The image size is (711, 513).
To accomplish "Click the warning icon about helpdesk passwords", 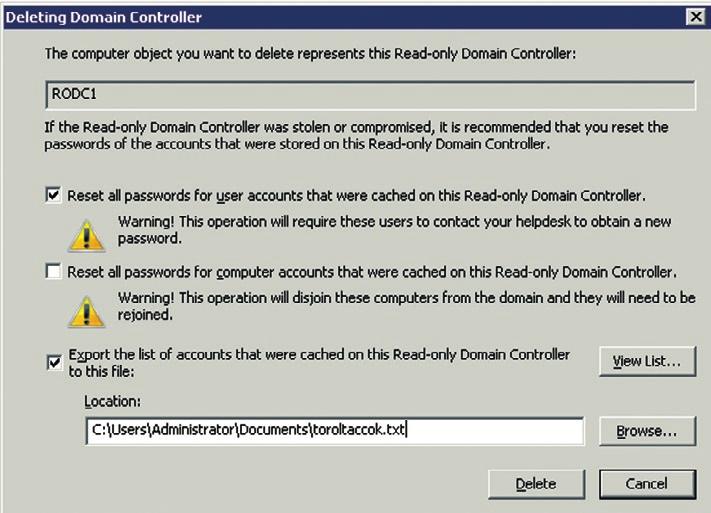I will pos(87,235).
